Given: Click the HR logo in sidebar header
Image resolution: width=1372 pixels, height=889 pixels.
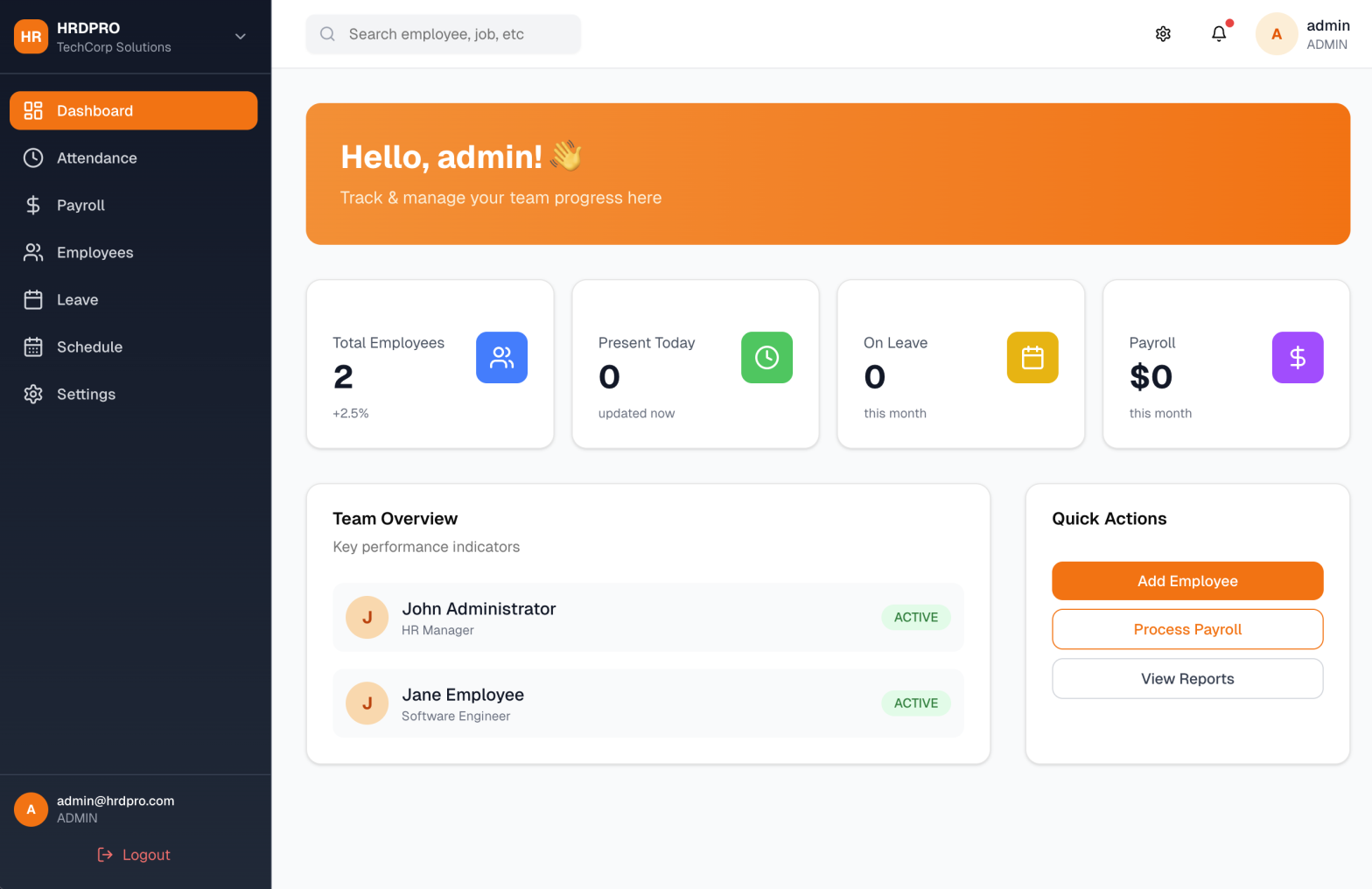Looking at the screenshot, I should pyautogui.click(x=31, y=37).
